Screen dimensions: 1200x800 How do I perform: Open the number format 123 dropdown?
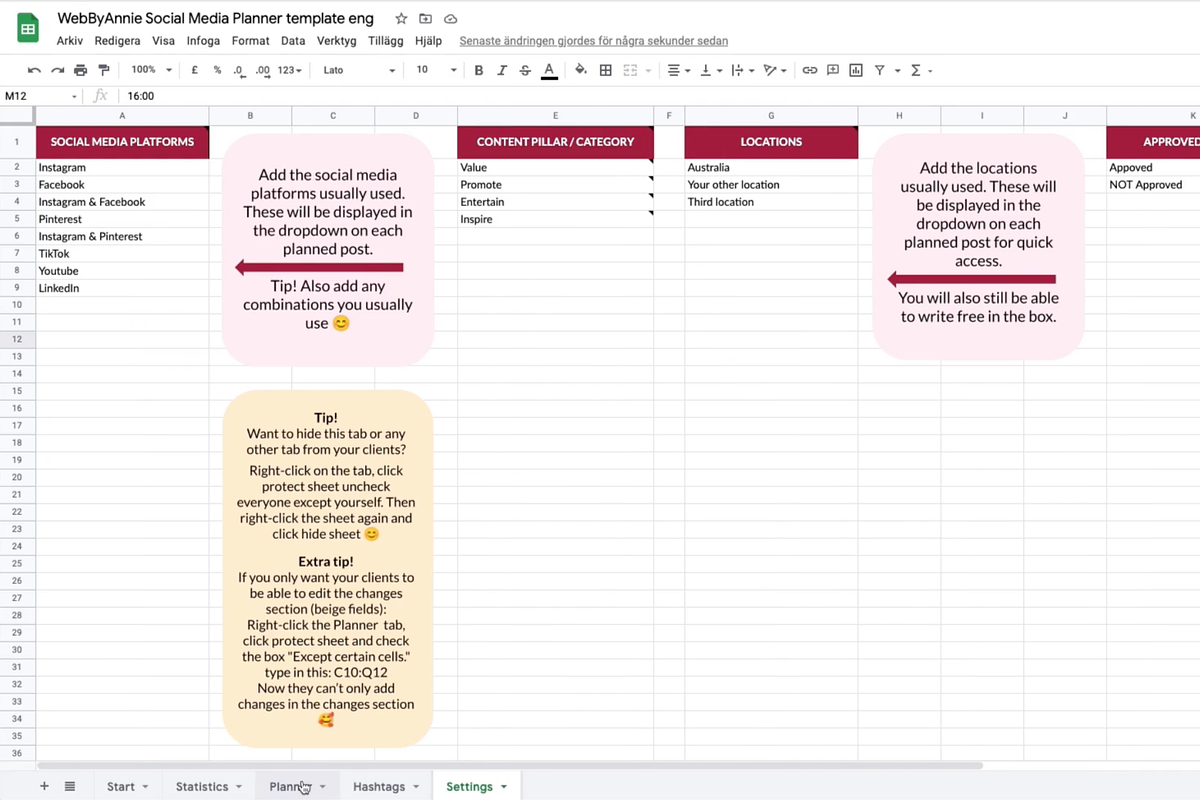pyautogui.click(x=291, y=70)
